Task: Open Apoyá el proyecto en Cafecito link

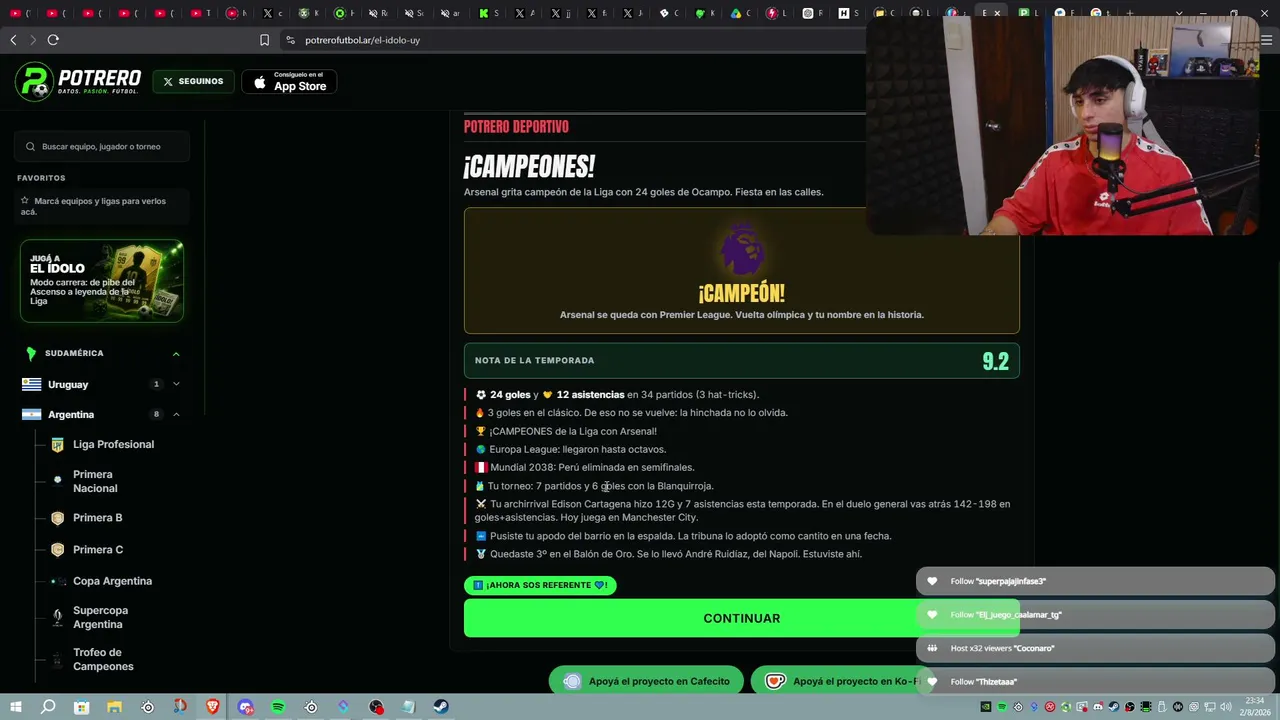Action: click(x=646, y=681)
